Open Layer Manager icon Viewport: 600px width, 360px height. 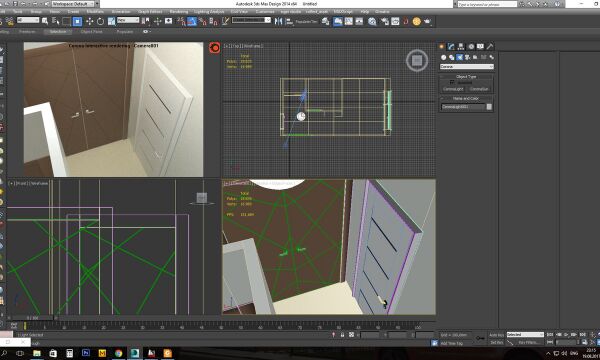pyautogui.click(x=326, y=21)
